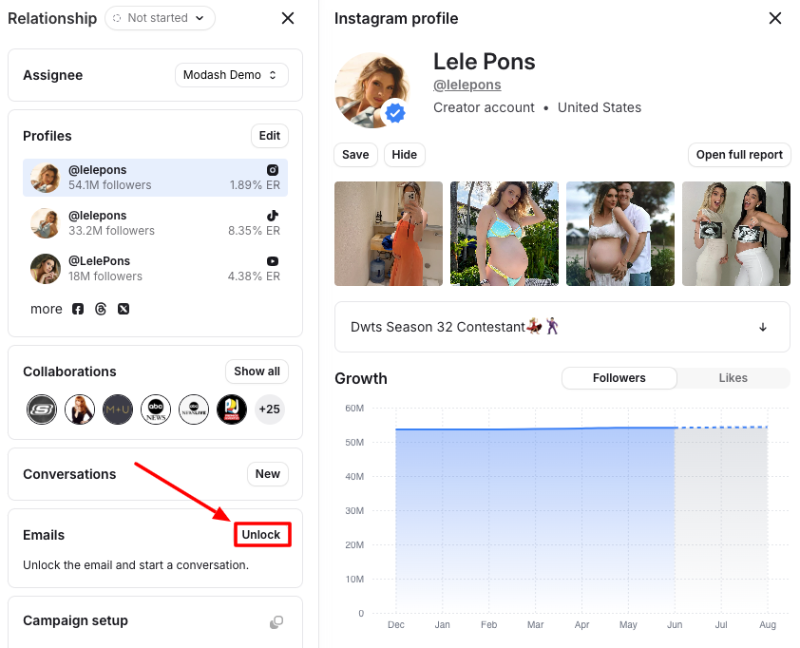This screenshot has height=648, width=800.
Task: Select the @LelePons YouTube profile row
Action: click(155, 268)
